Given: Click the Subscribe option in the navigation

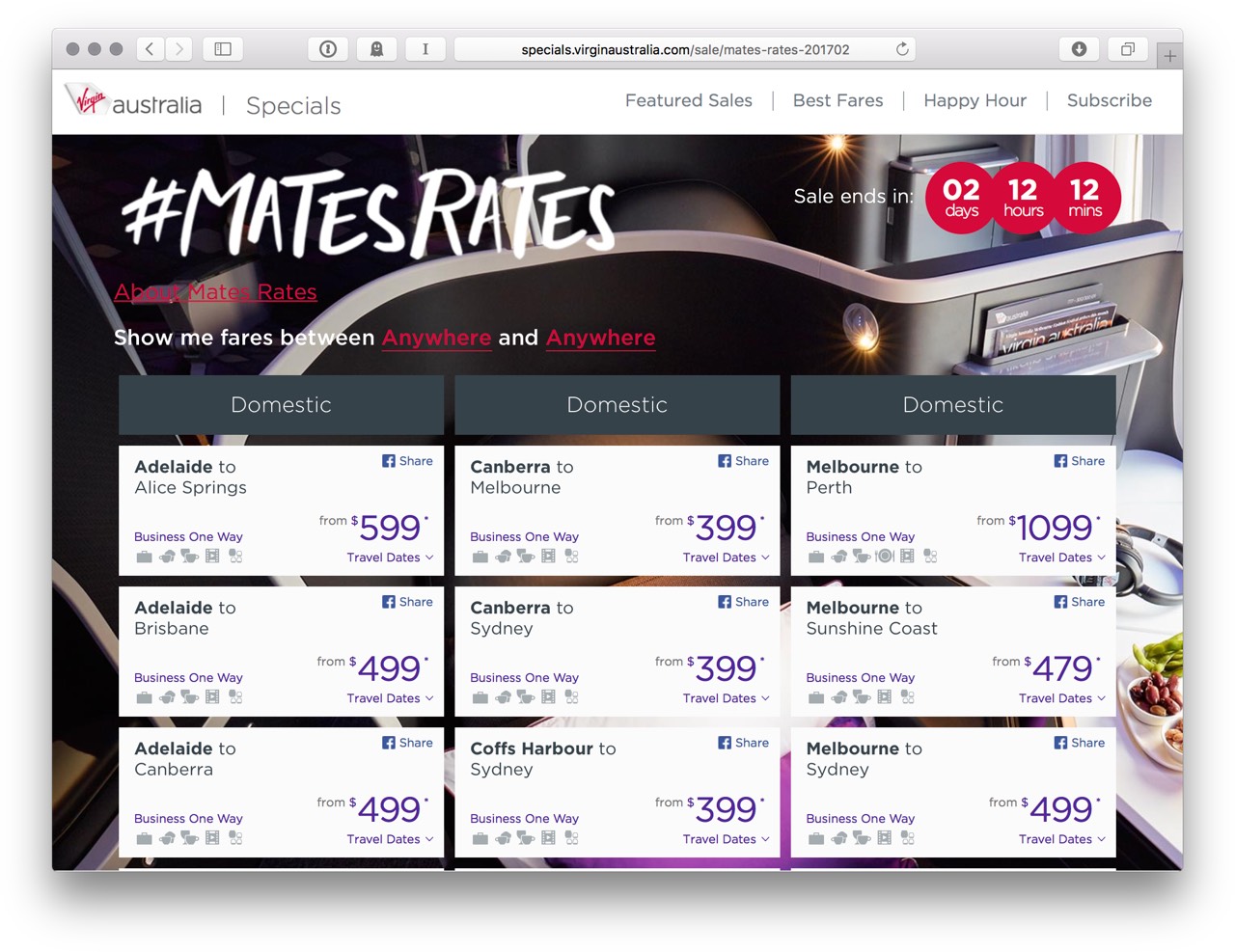Looking at the screenshot, I should click(x=1109, y=100).
